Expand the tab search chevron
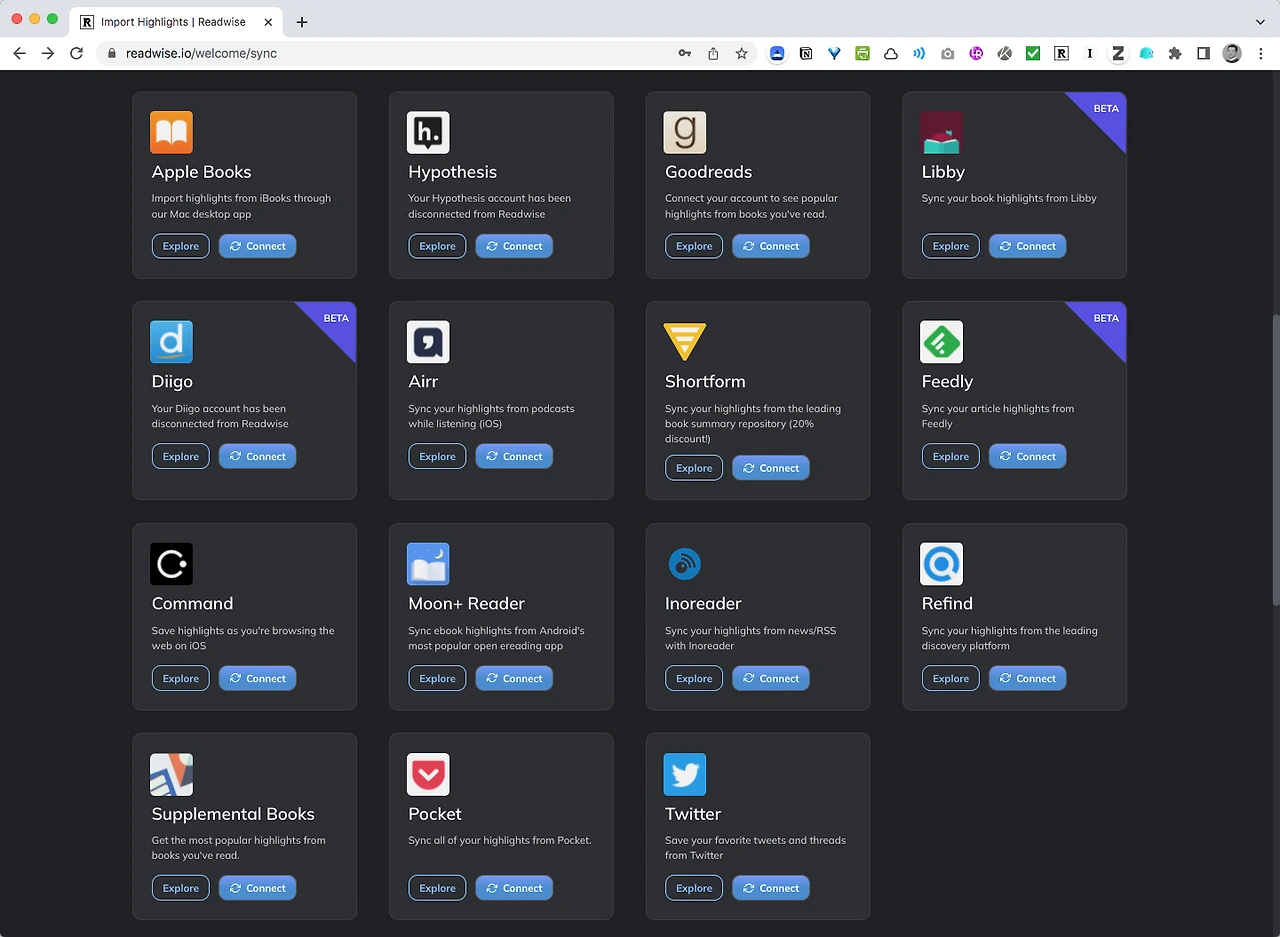 click(1260, 21)
